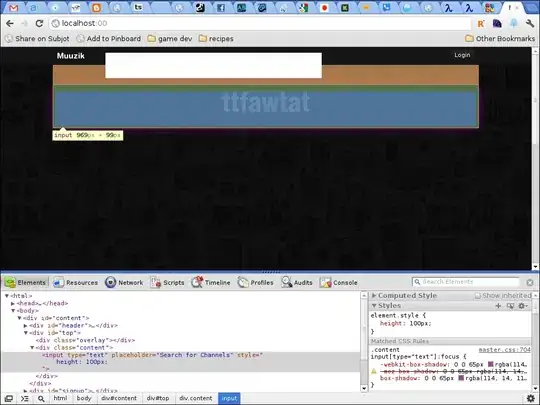540x405 pixels.
Task: Switch to the Facebook browser tab
Action: tap(221, 8)
